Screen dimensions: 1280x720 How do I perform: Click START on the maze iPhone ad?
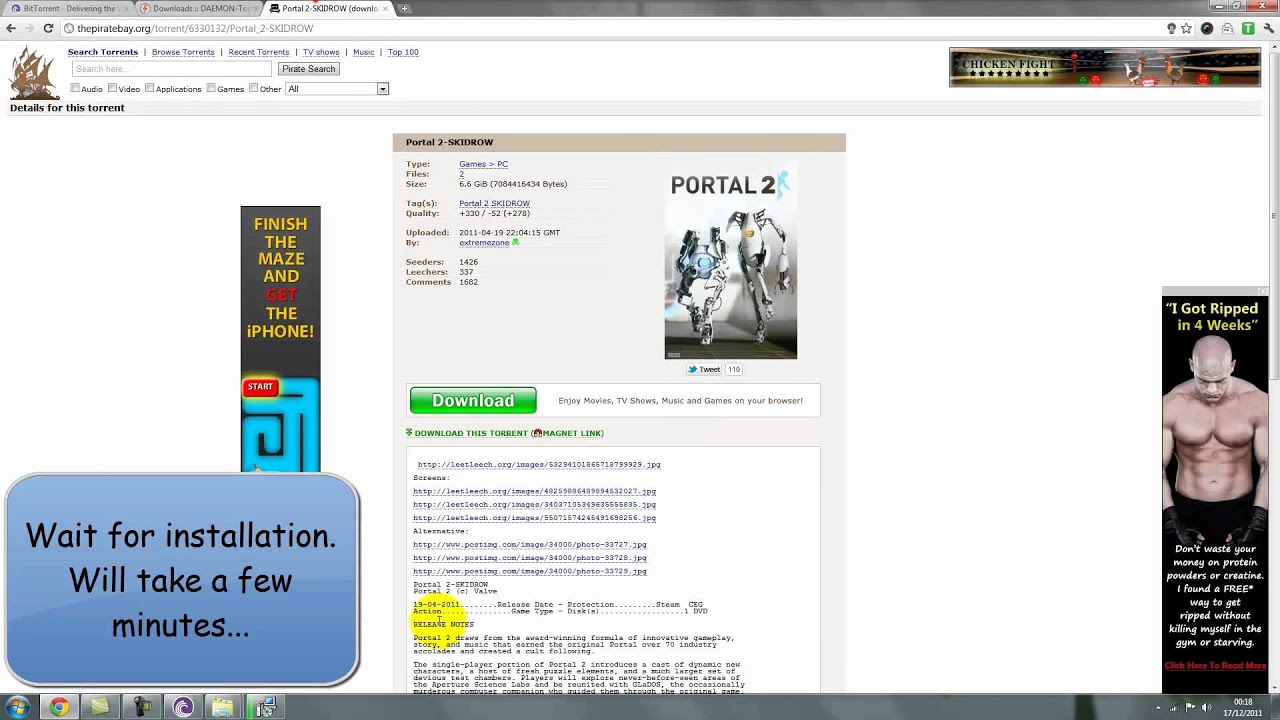click(x=260, y=387)
